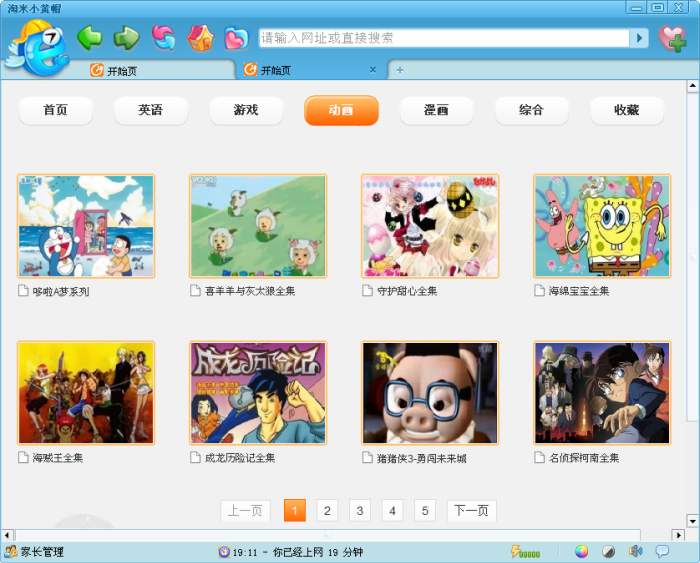Click 守护甜心全集 link
700x563 pixels.
coord(407,291)
